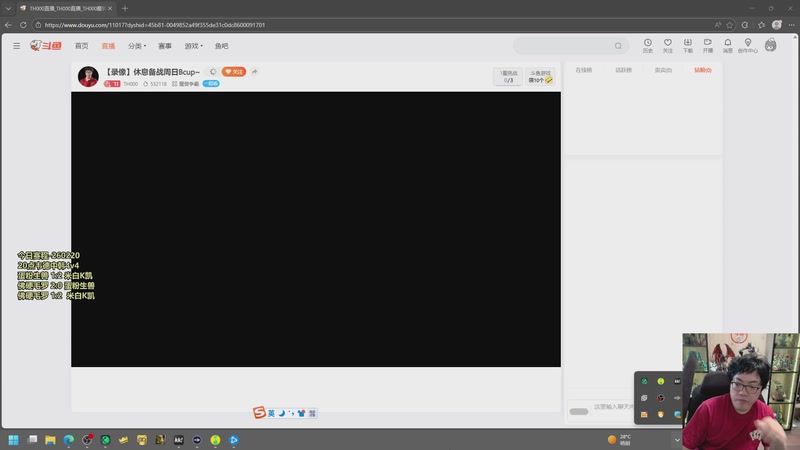Viewport: 800px width, 450px height.
Task: Open taskbar weather widget
Action: click(x=619, y=440)
